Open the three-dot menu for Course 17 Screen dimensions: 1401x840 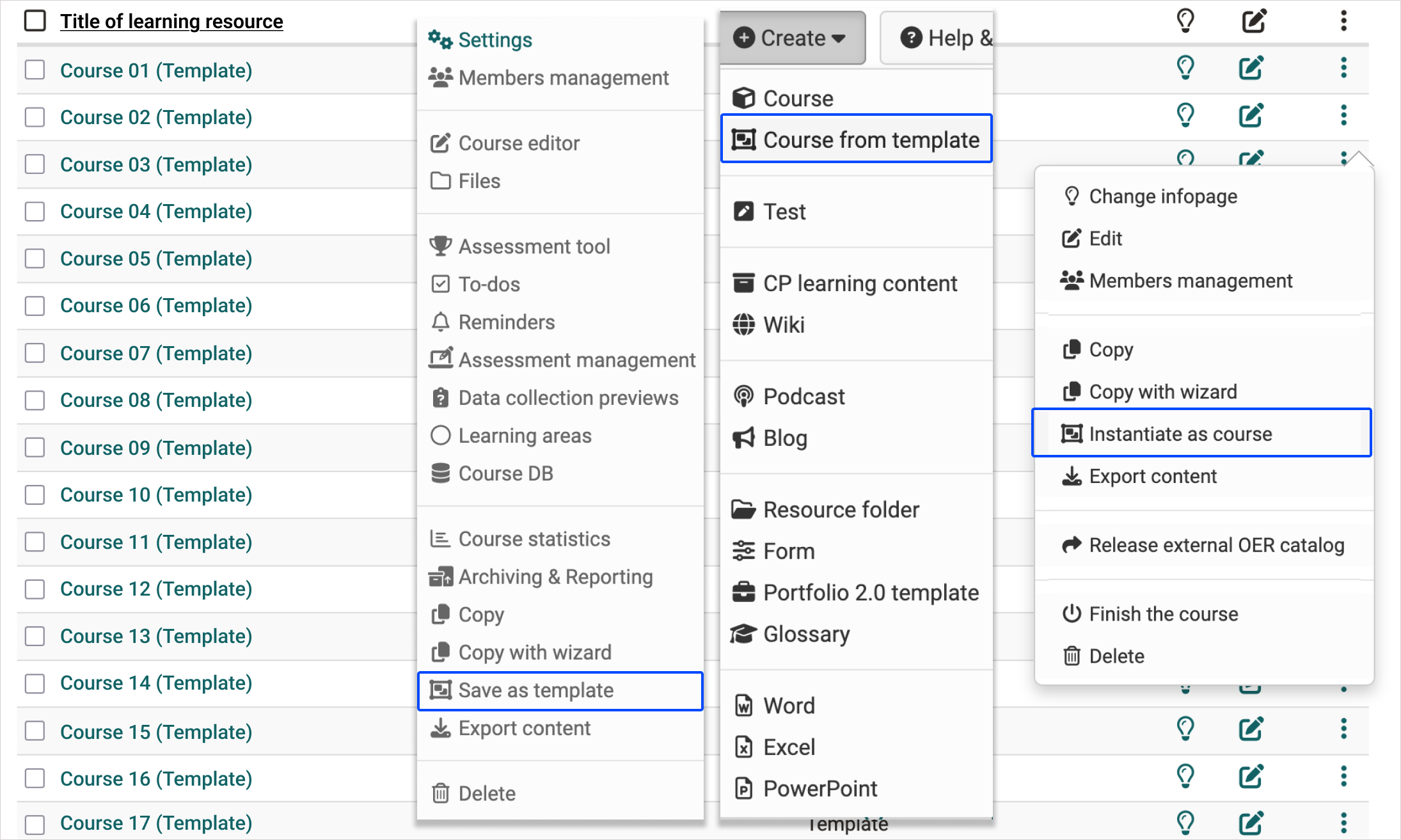[1343, 823]
